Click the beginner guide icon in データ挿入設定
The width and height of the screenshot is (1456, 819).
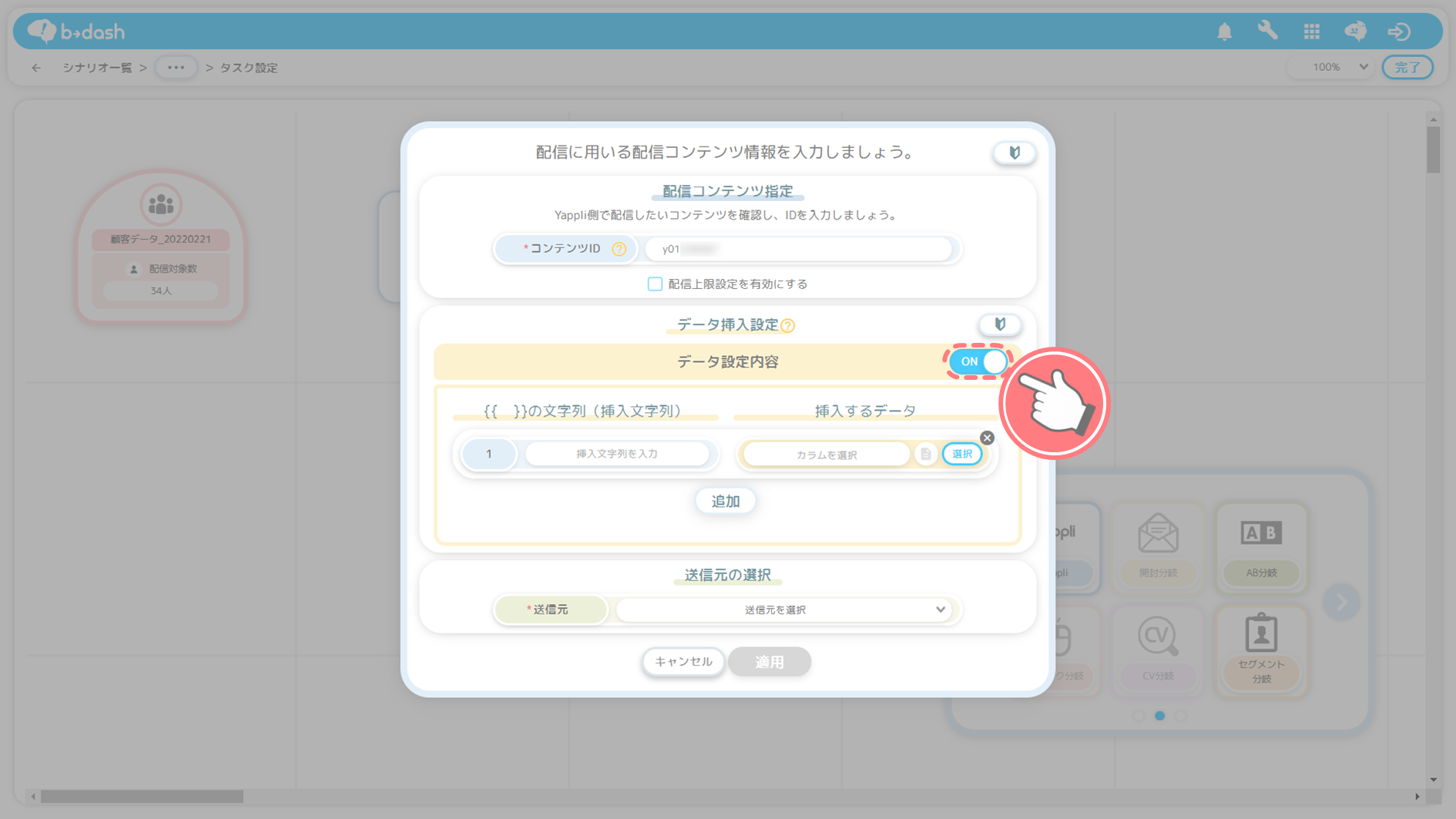coord(1000,324)
